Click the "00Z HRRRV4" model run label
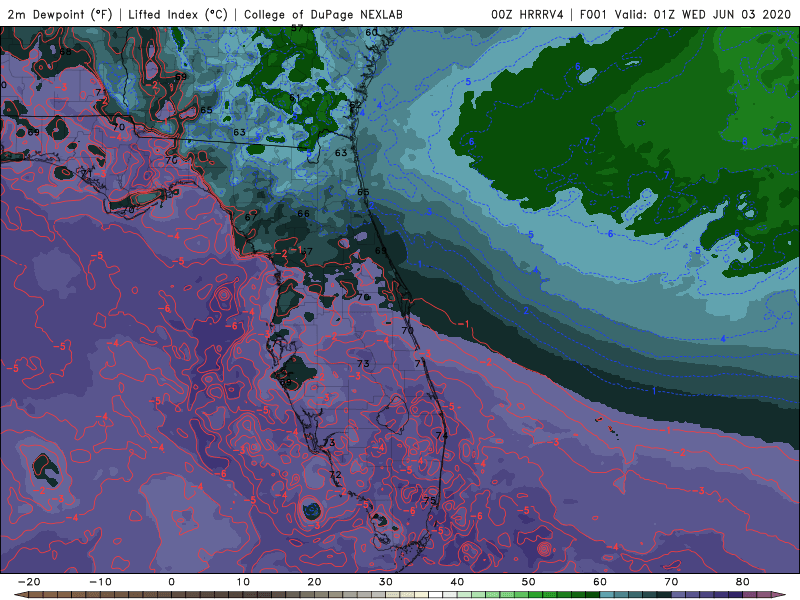The height and width of the screenshot is (600, 800). tap(527, 14)
